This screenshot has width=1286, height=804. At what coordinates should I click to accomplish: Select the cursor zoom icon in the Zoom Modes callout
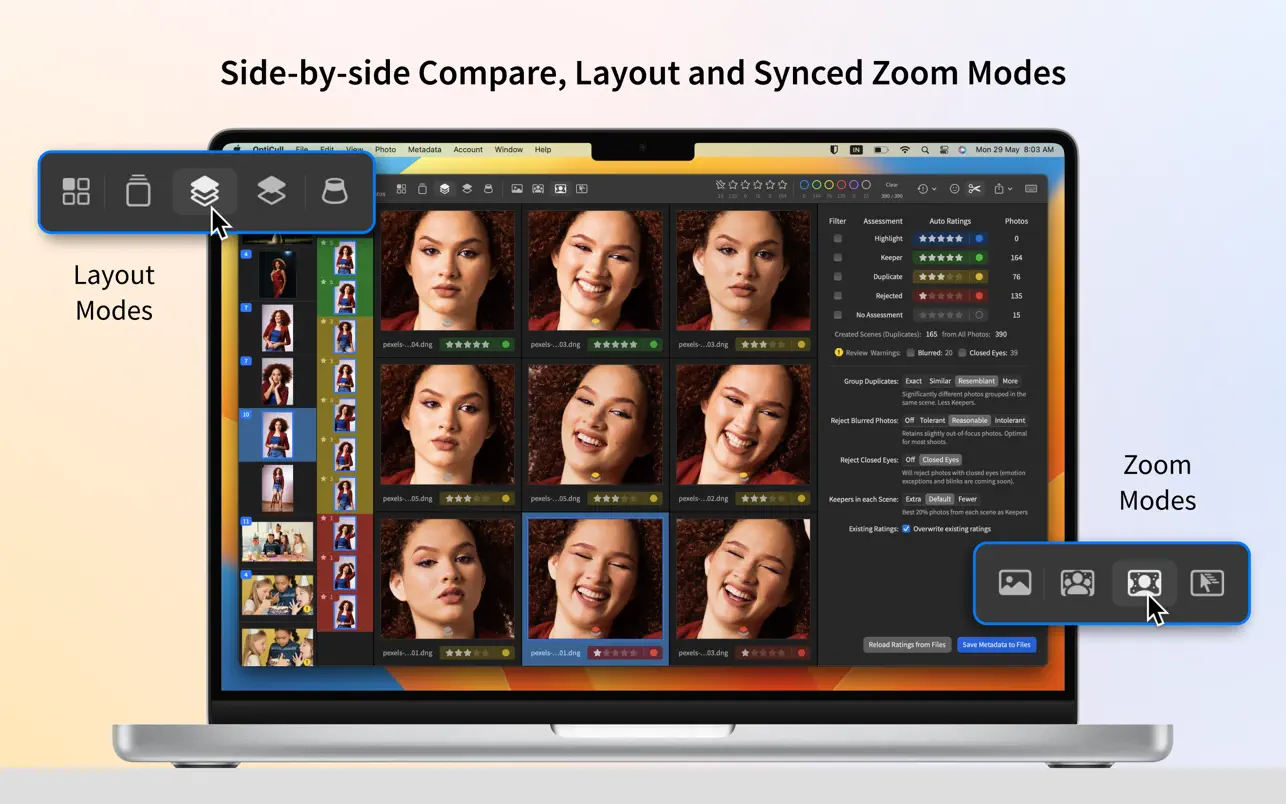coord(1206,583)
